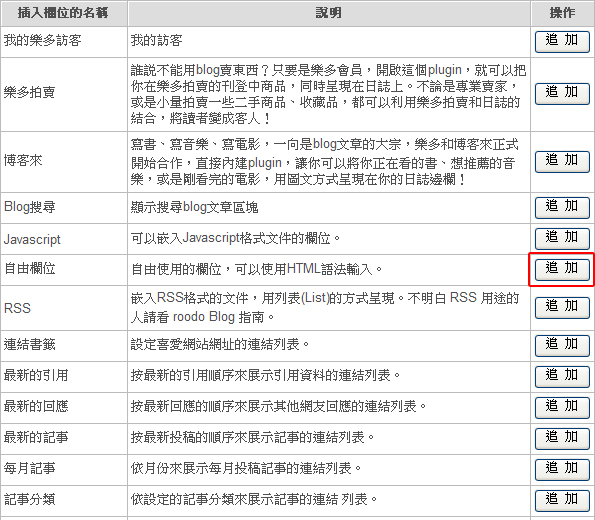
Task: Click the 插入欄位的名稱 column header
Action: click(64, 13)
